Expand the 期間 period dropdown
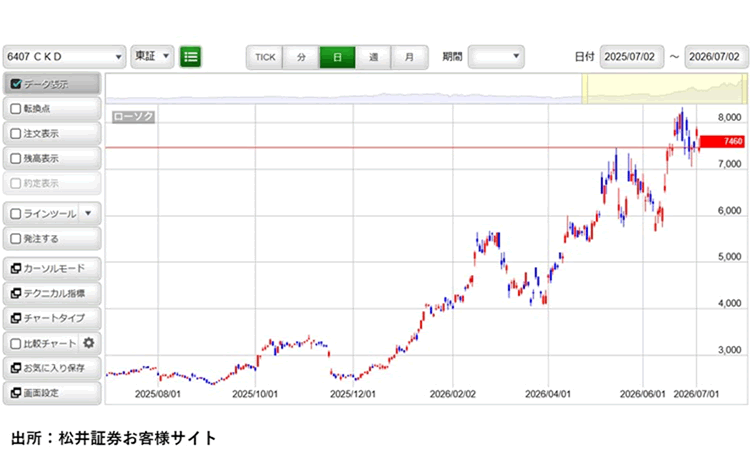This screenshot has height=453, width=750. point(496,57)
